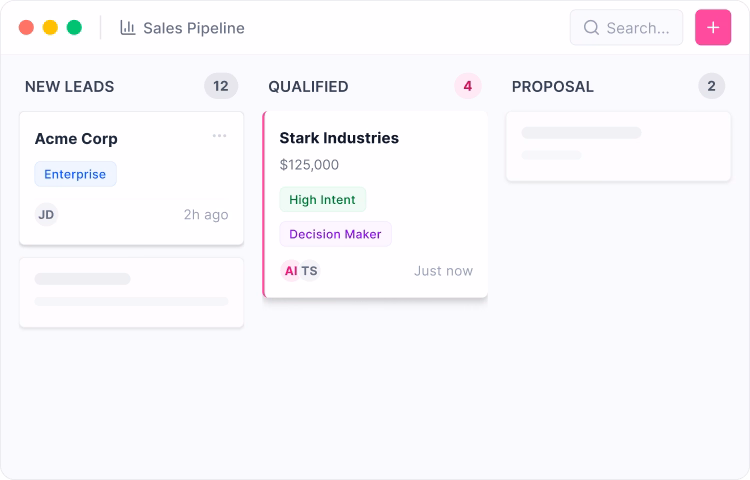Click the NEW LEADS column header
The width and height of the screenshot is (750, 480).
click(70, 87)
